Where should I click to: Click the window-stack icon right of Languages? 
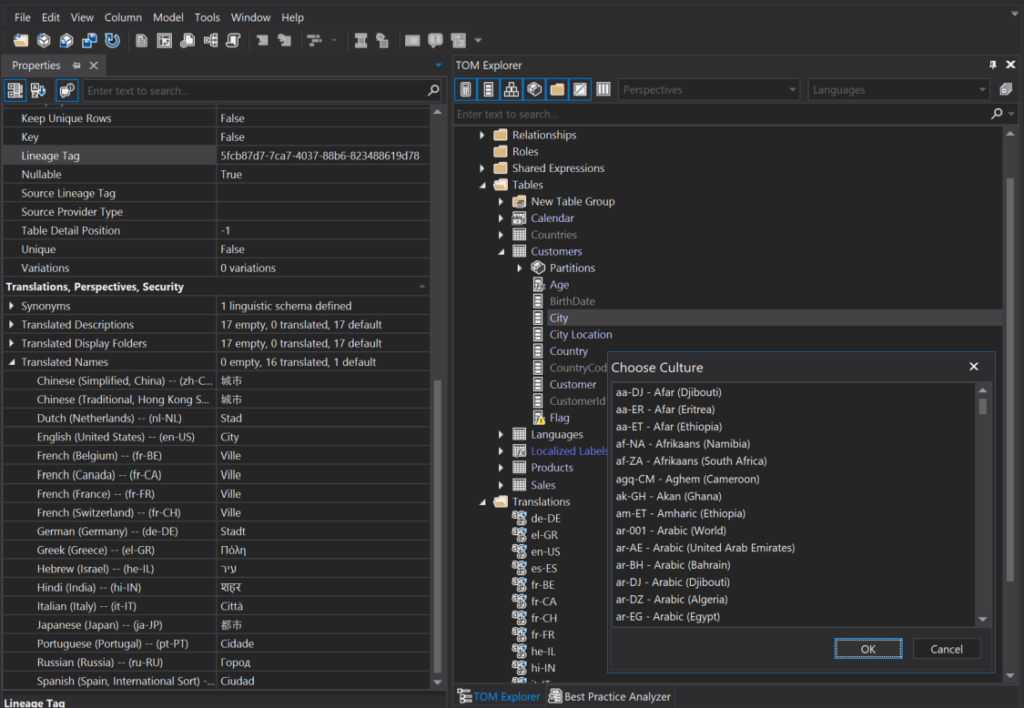coord(1006,89)
